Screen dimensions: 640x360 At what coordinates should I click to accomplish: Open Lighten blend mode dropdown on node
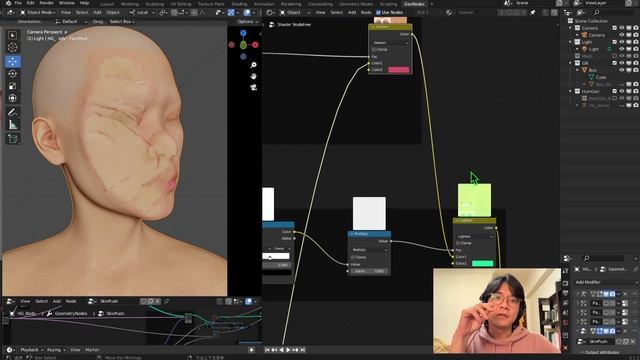475,236
